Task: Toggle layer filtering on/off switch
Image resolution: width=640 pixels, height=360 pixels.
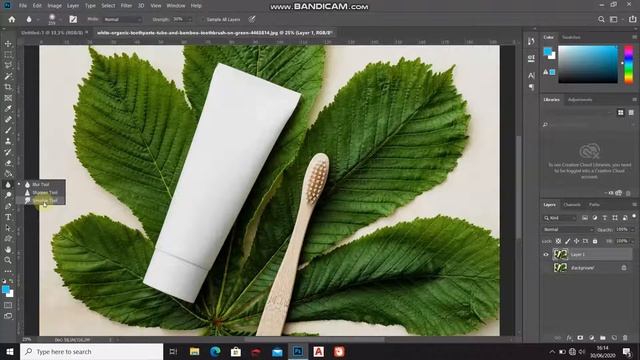Action: (634, 217)
